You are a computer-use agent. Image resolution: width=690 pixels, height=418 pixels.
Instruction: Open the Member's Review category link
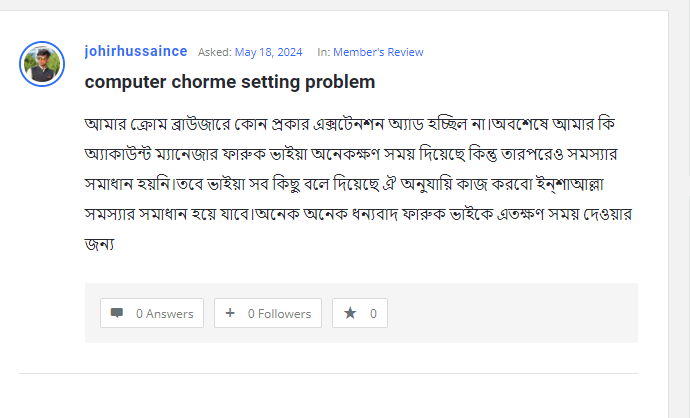[378, 52]
